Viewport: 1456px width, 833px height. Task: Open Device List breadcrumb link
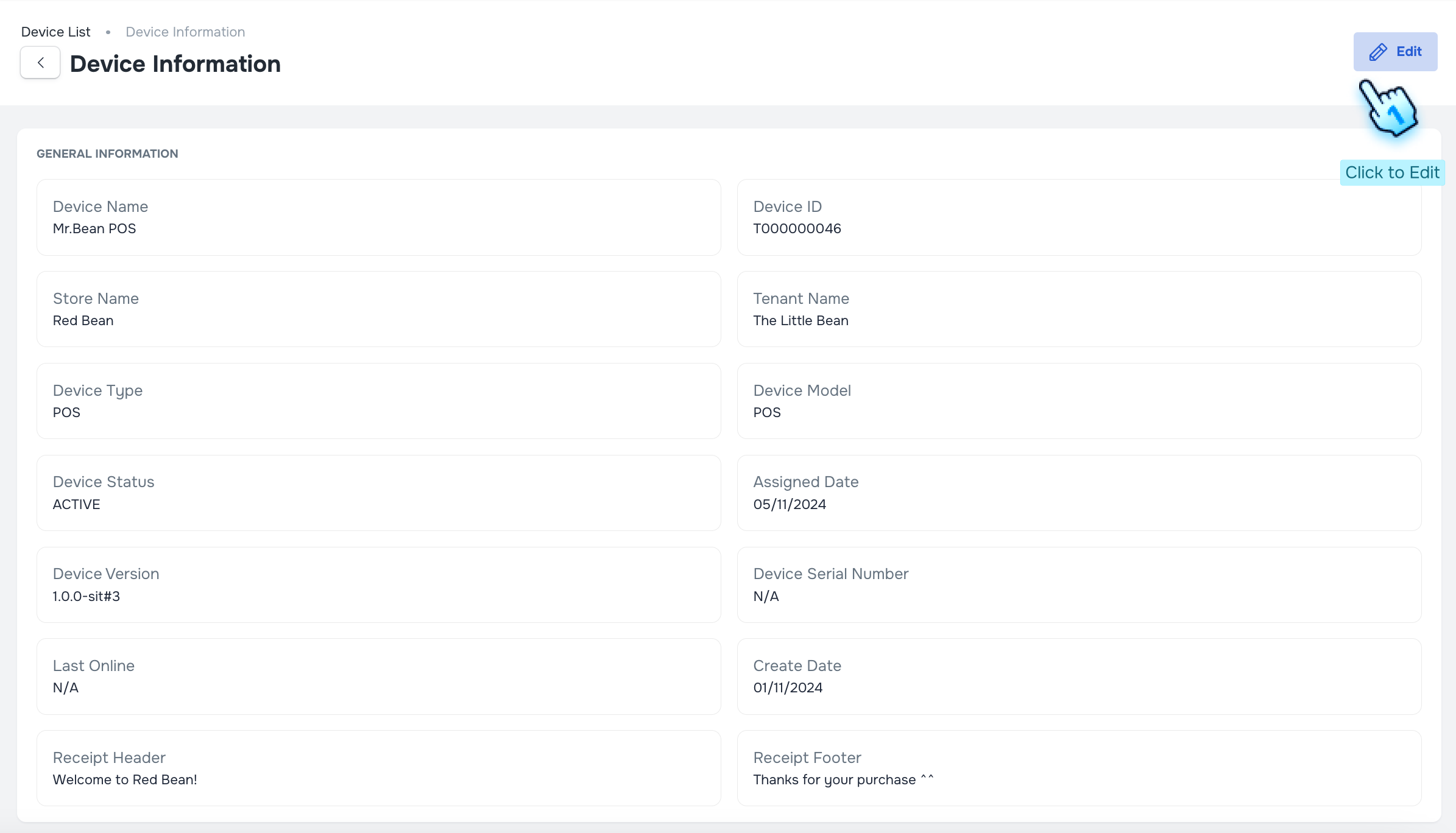[55, 32]
